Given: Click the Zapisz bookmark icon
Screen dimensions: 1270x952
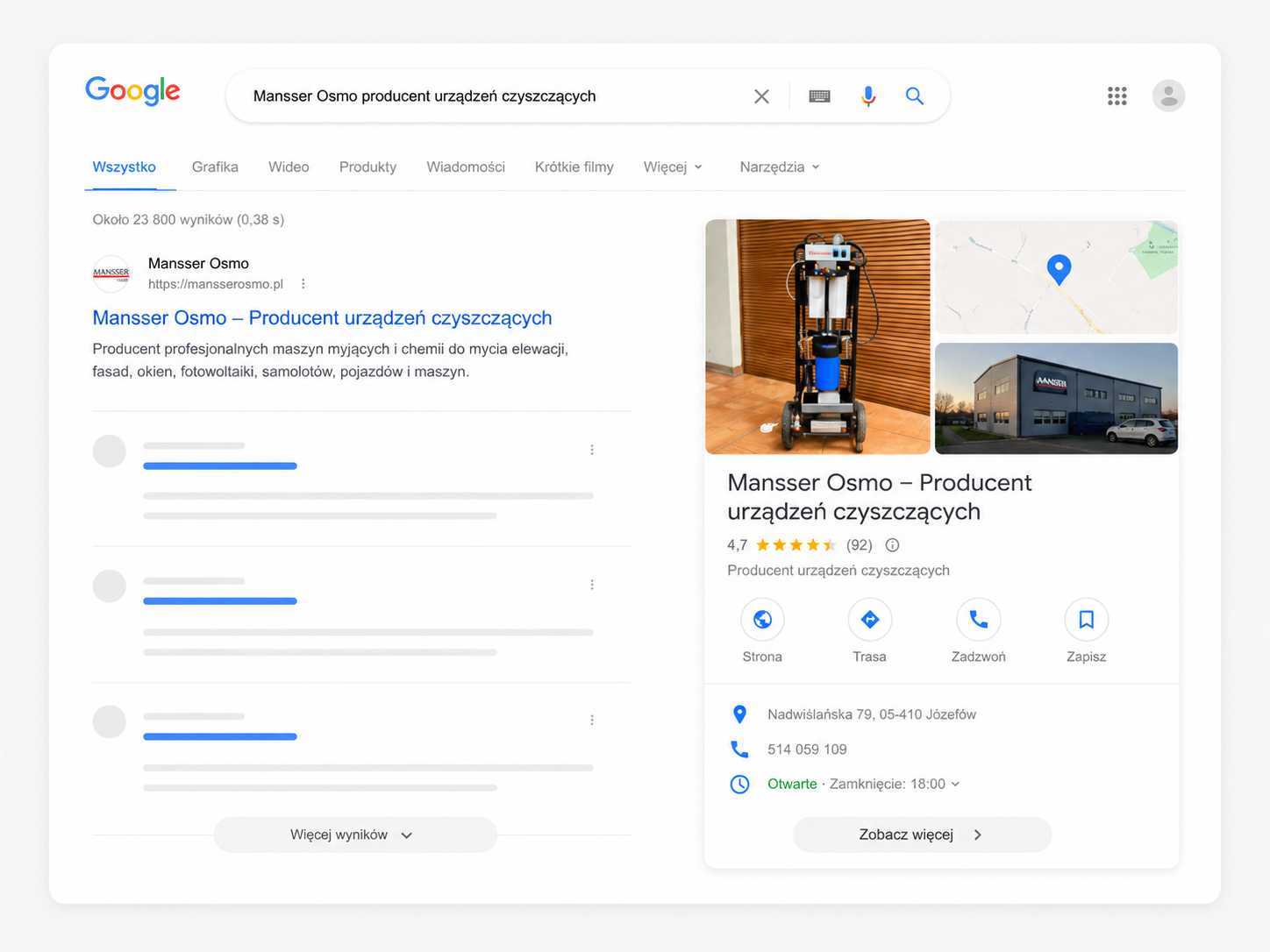Looking at the screenshot, I should point(1086,620).
